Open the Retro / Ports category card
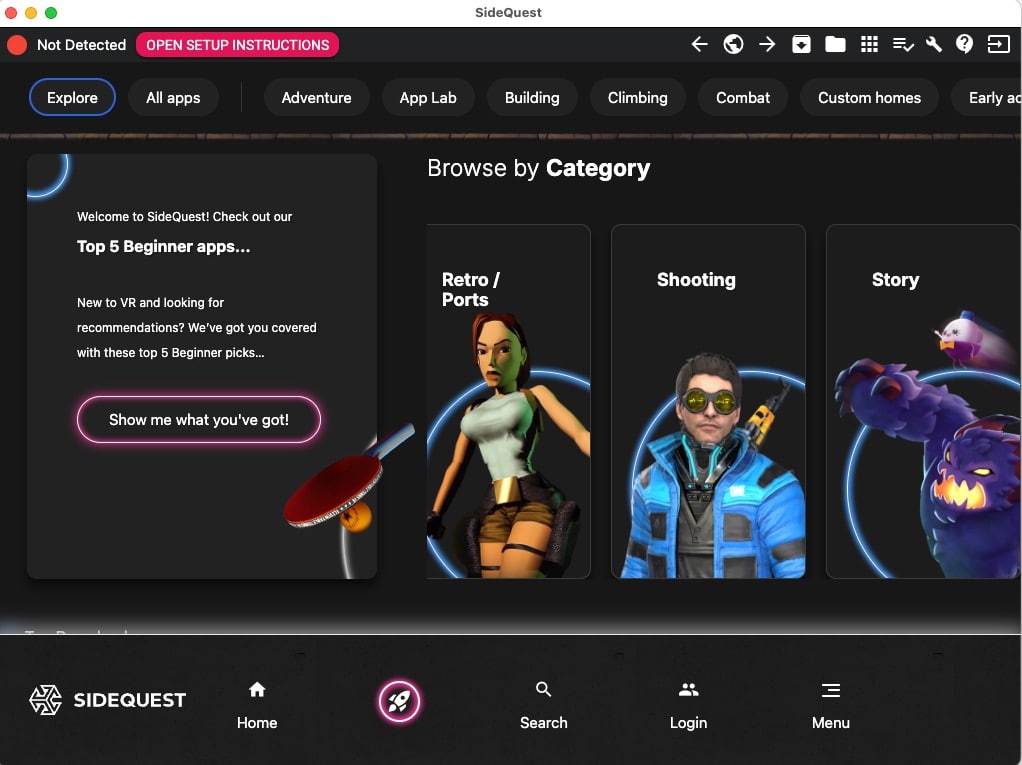This screenshot has height=765, width=1022. (508, 400)
